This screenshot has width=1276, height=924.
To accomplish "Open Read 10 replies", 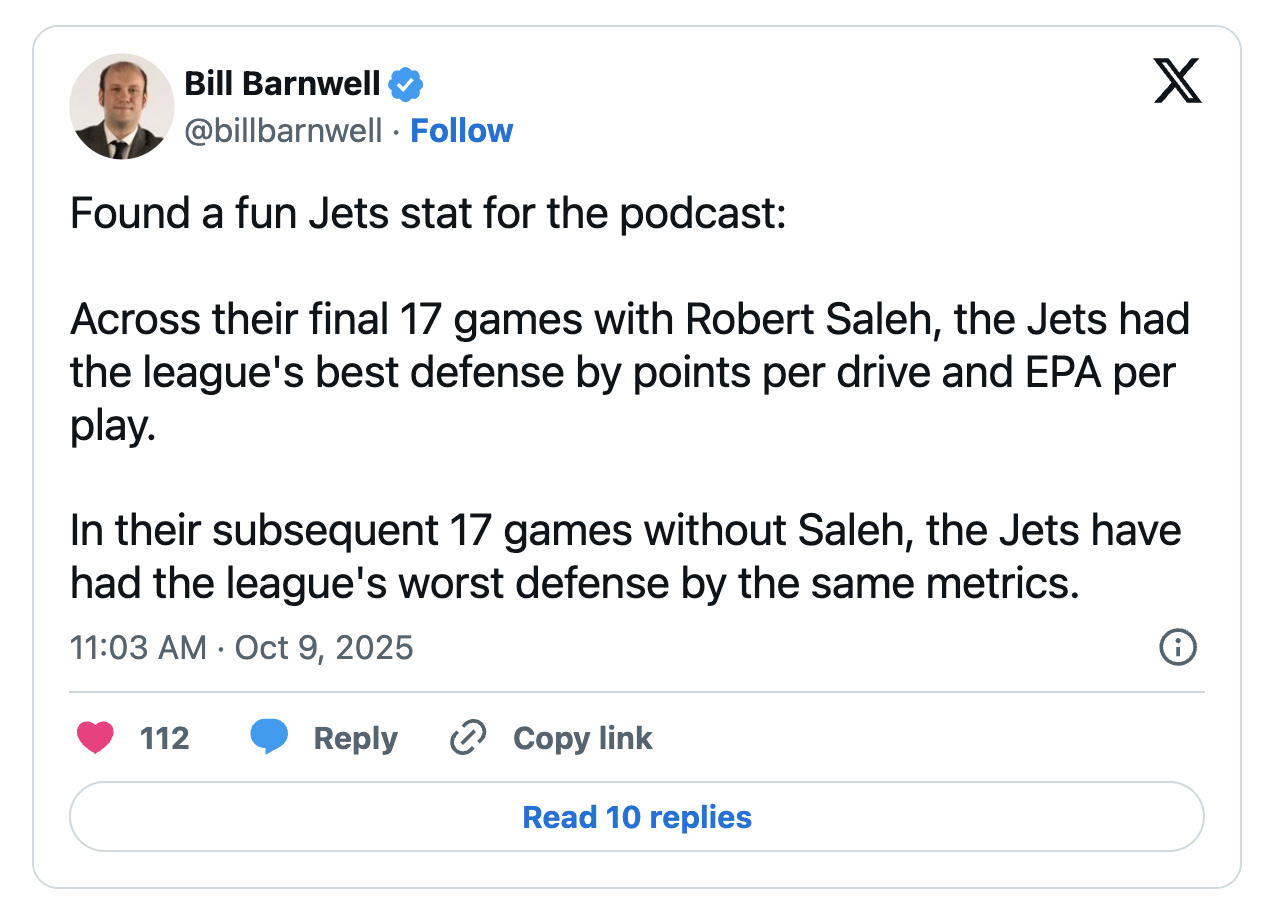I will pyautogui.click(x=637, y=817).
